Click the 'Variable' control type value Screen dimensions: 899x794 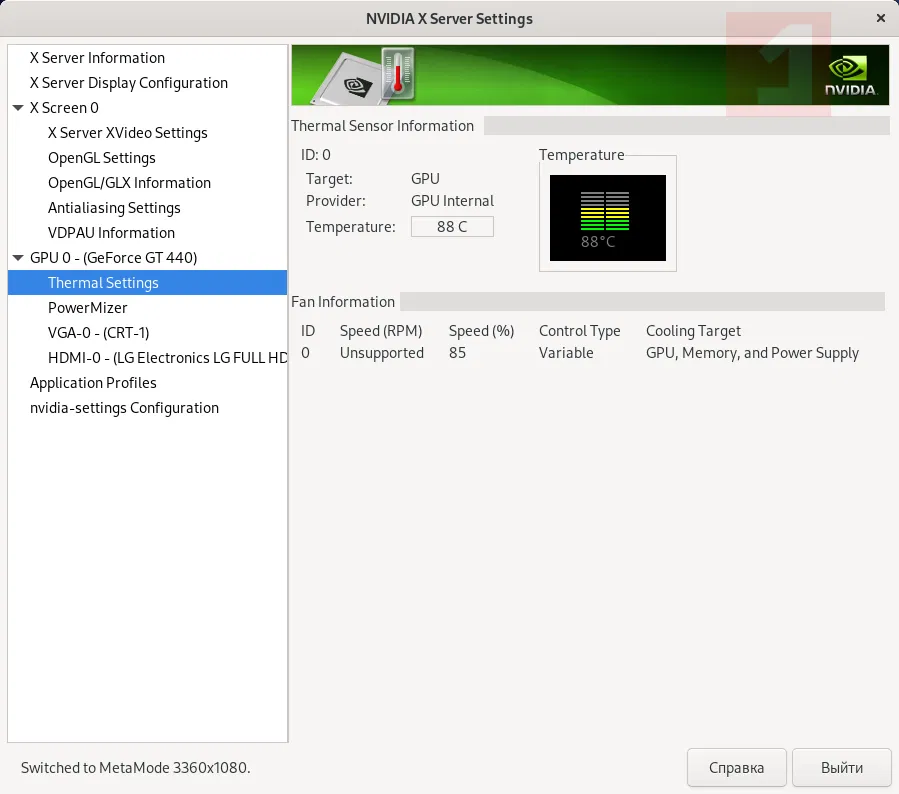[566, 353]
